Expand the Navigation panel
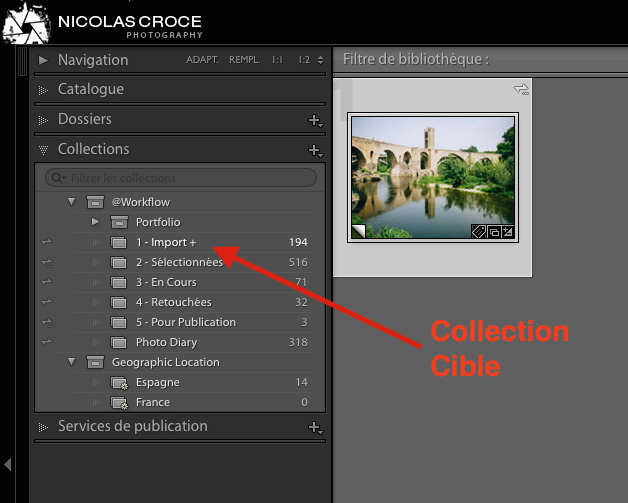 (43, 60)
